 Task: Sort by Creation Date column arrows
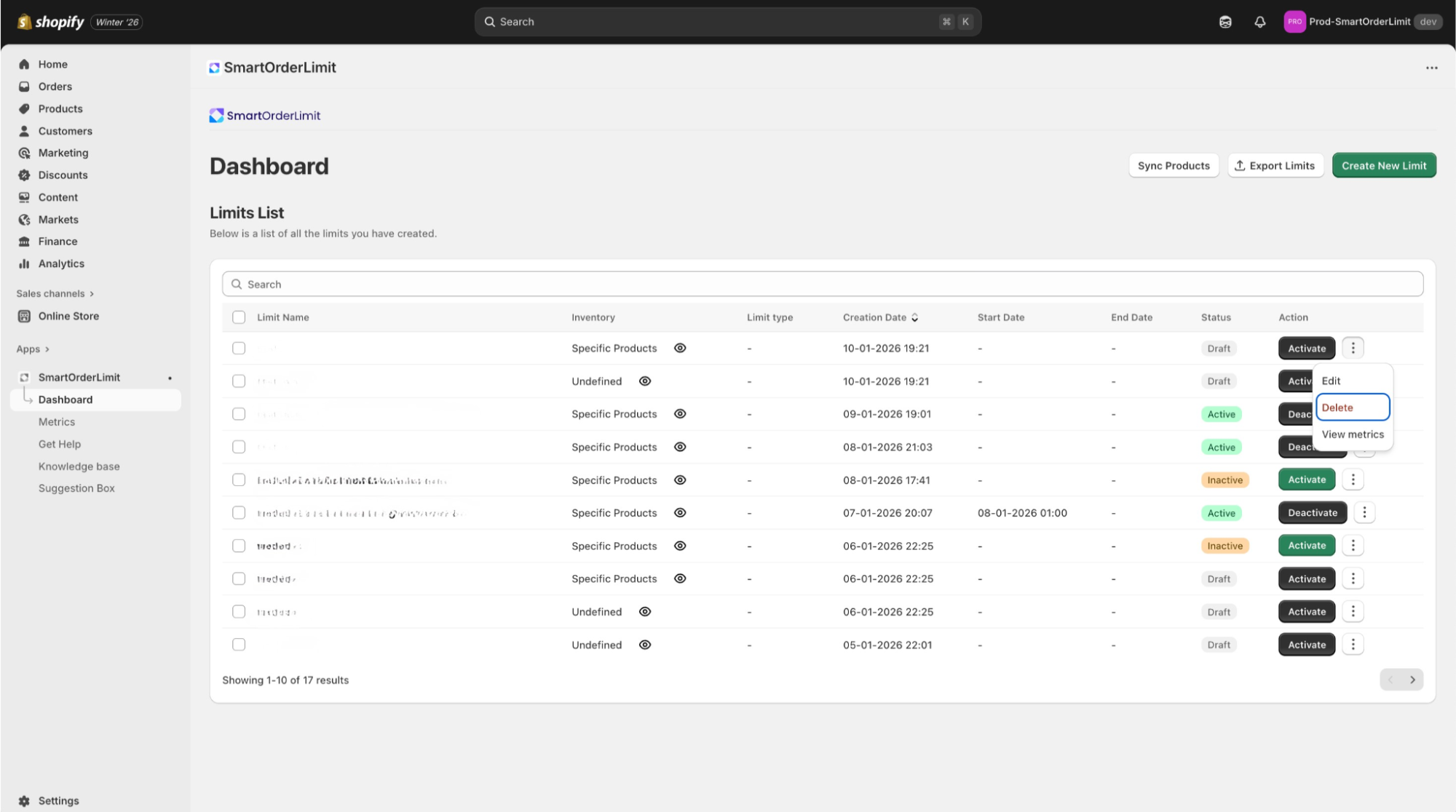(914, 317)
